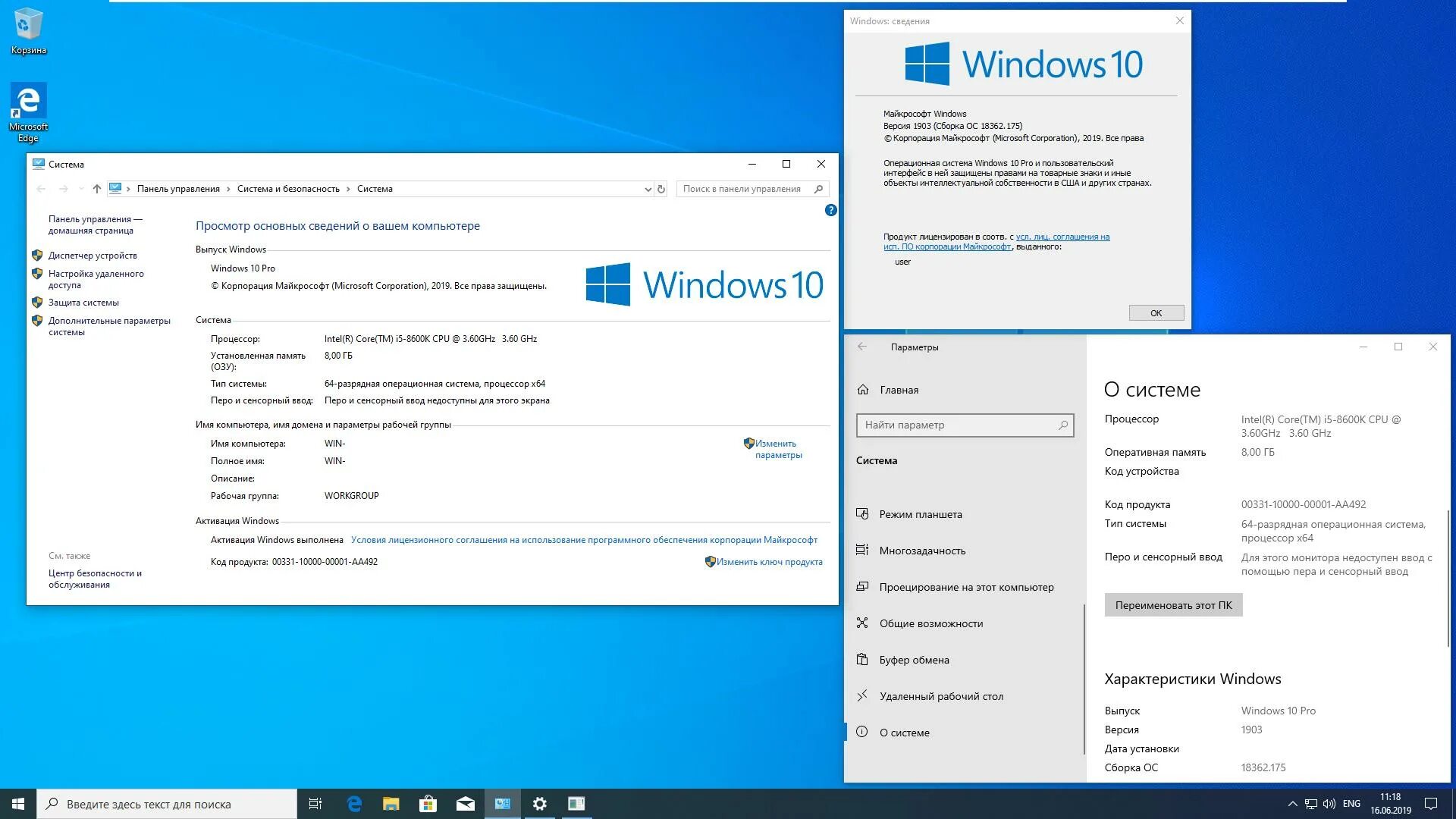Select Режим планшета in settings sidebar
This screenshot has height=819, width=1456.
click(920, 514)
